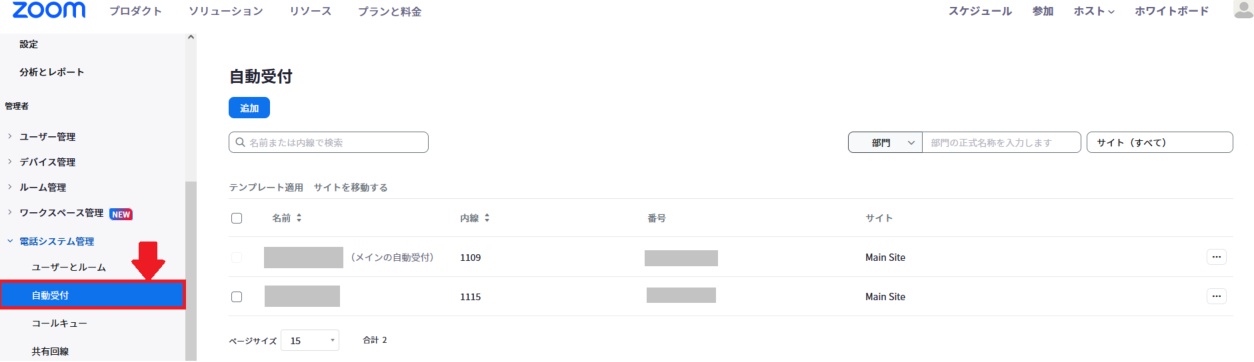Viewport: 1254px width, 362px height.
Task: Click the search magnifier icon
Action: click(x=241, y=143)
